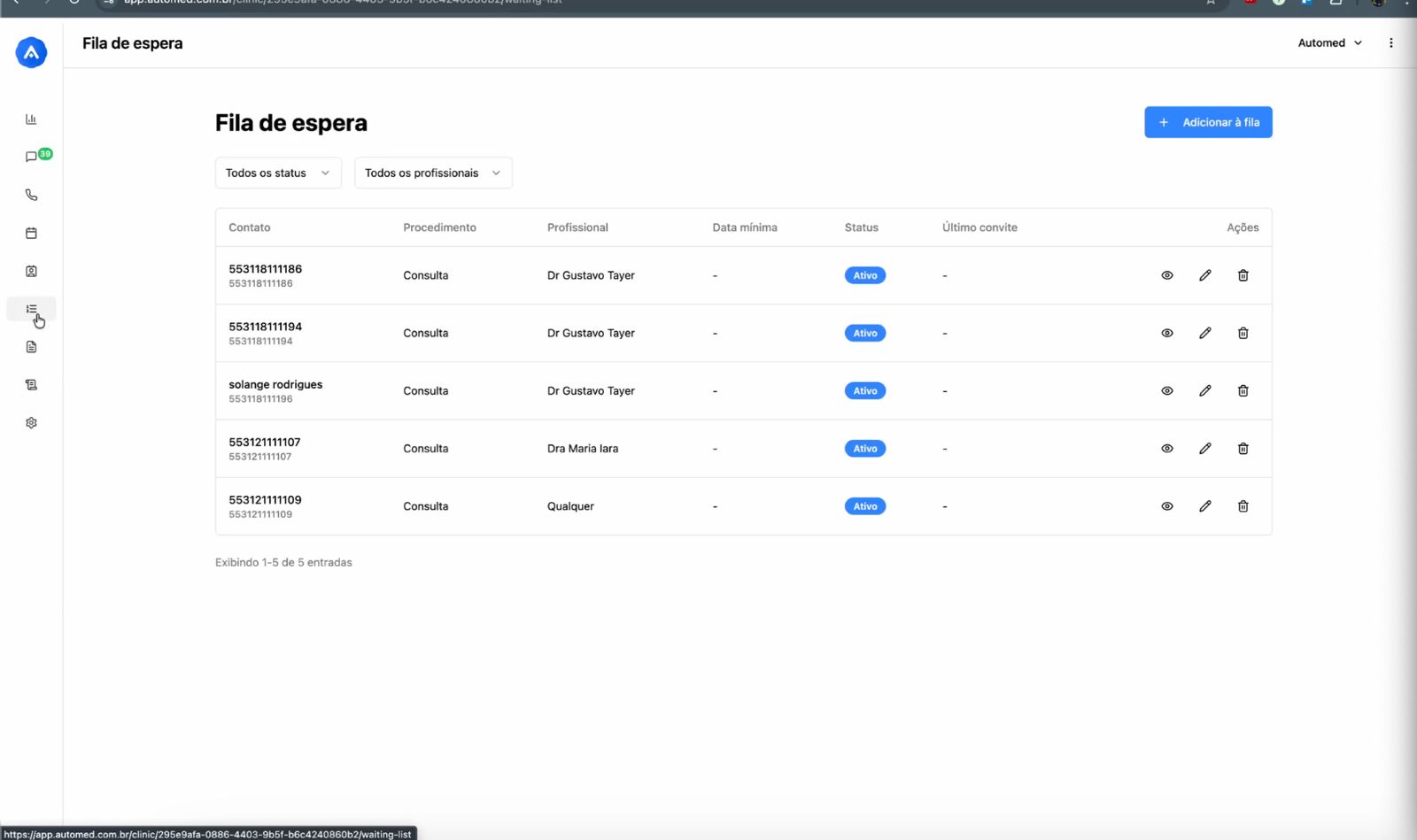This screenshot has width=1417, height=840.
Task: View 553118111194 entry via eye icon
Action: click(1167, 333)
